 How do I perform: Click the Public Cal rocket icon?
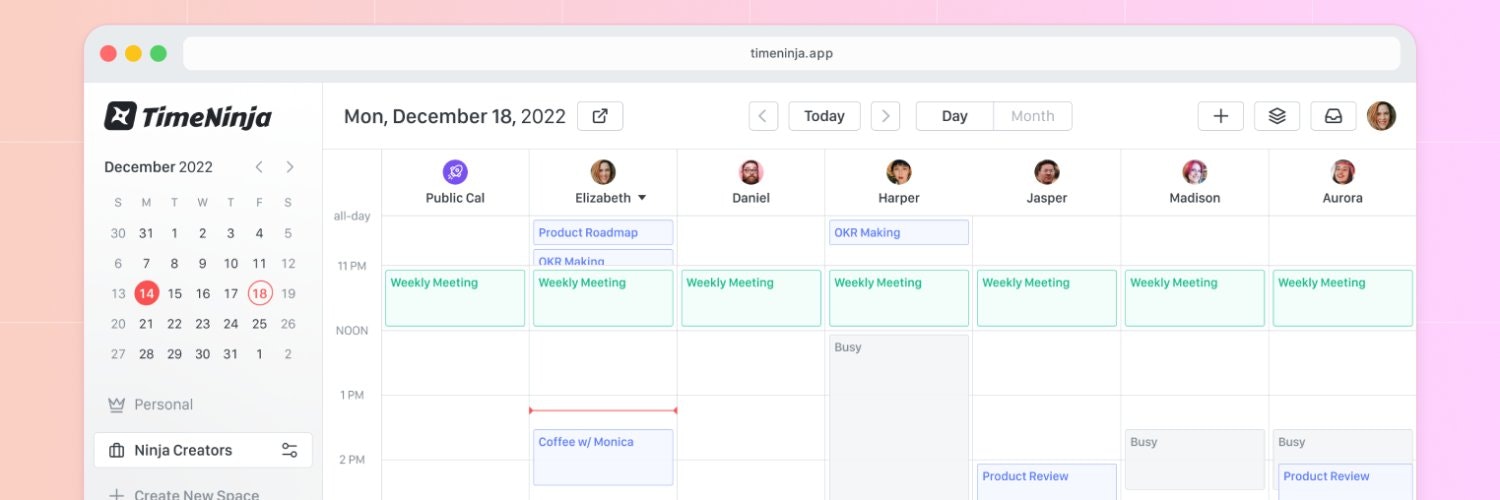455,172
